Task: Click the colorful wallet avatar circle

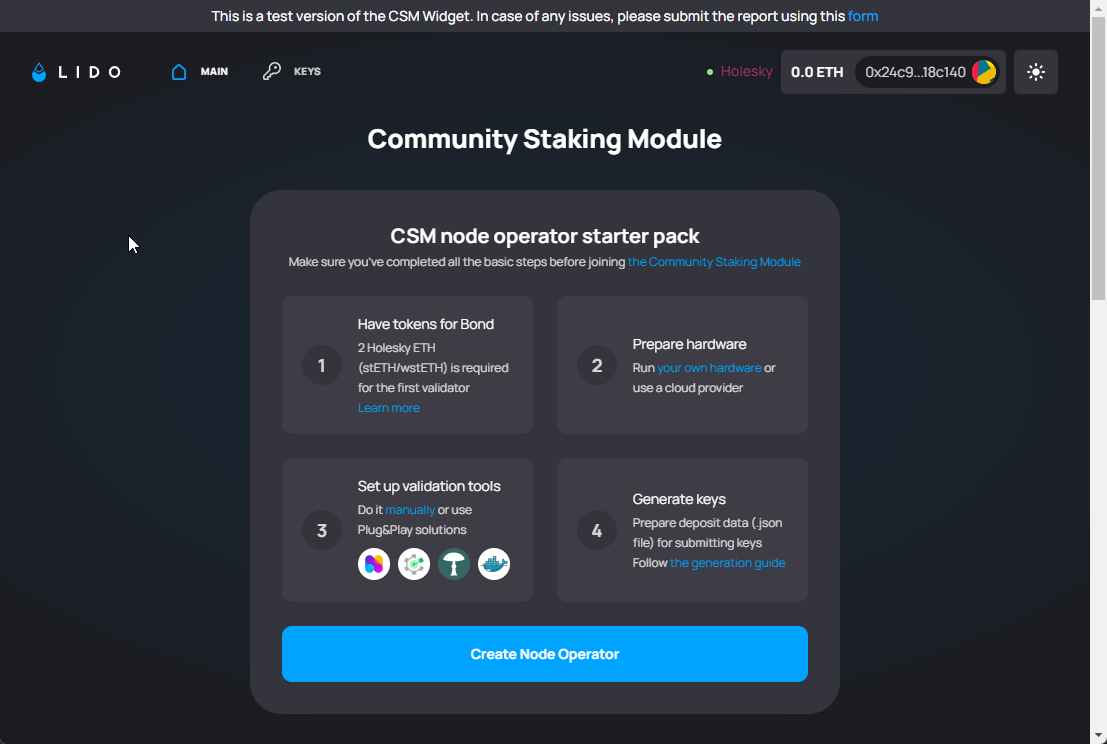Action: pos(984,71)
